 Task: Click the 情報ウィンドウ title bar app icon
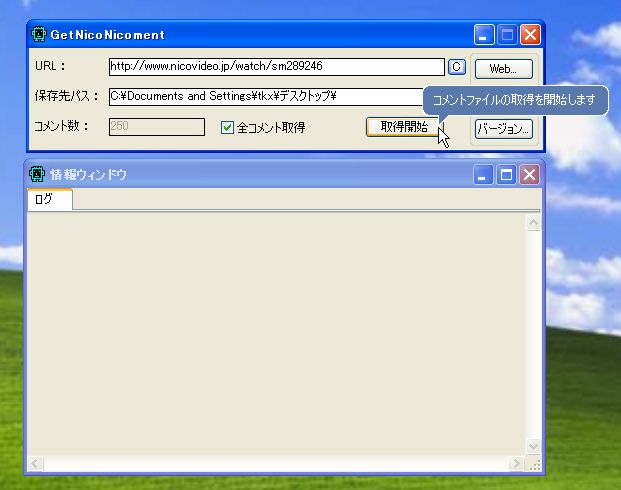(37, 174)
